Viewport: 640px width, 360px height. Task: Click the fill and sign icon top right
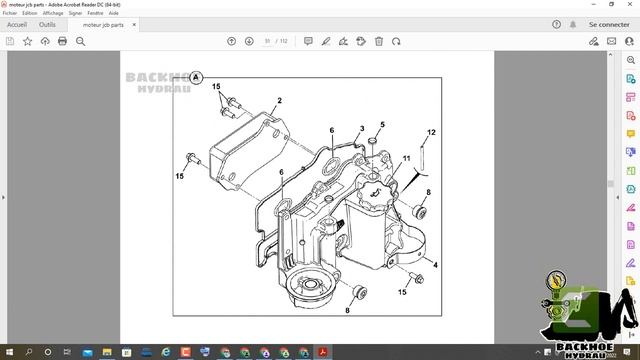(593, 41)
